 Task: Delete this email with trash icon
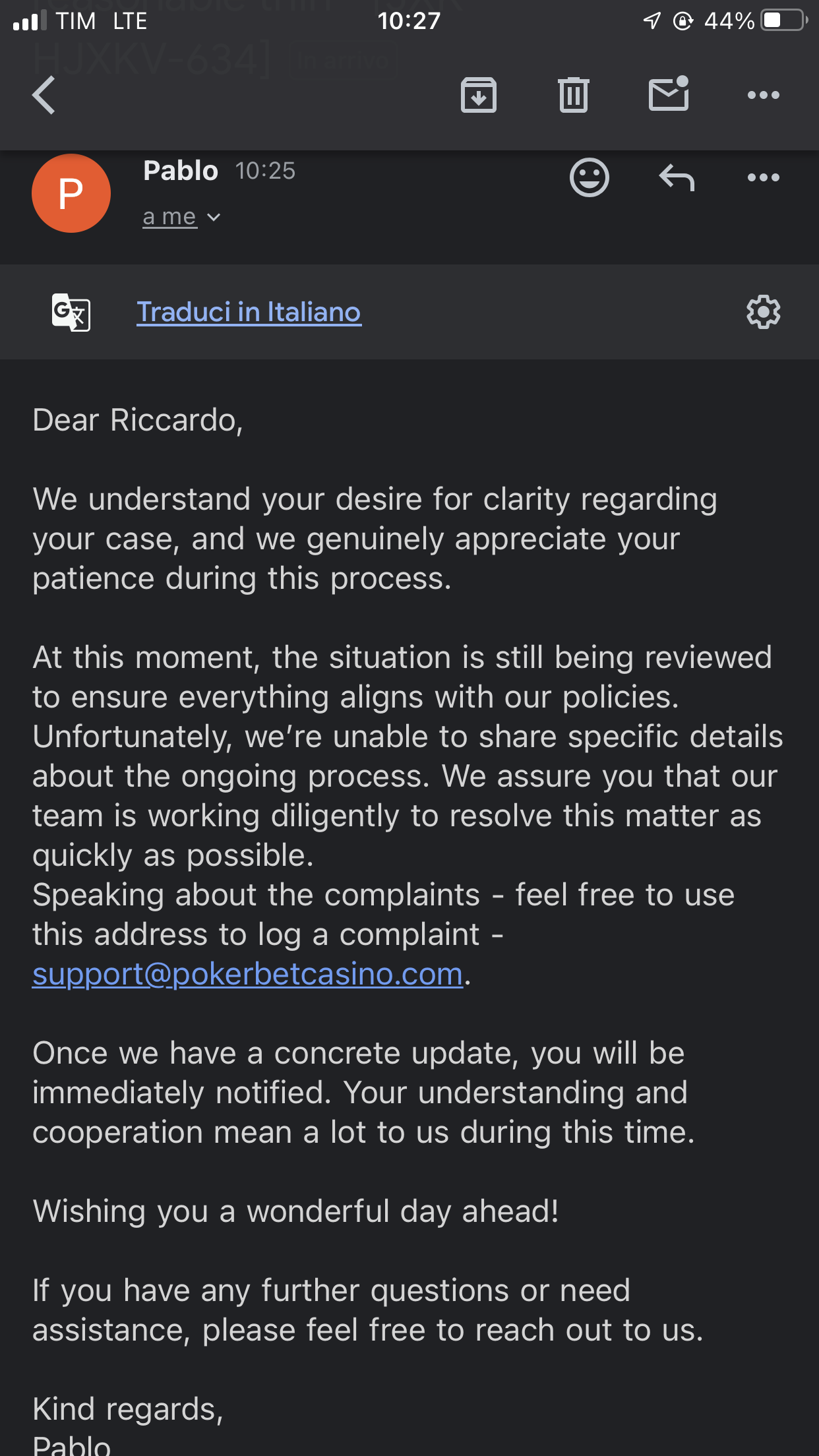(573, 96)
